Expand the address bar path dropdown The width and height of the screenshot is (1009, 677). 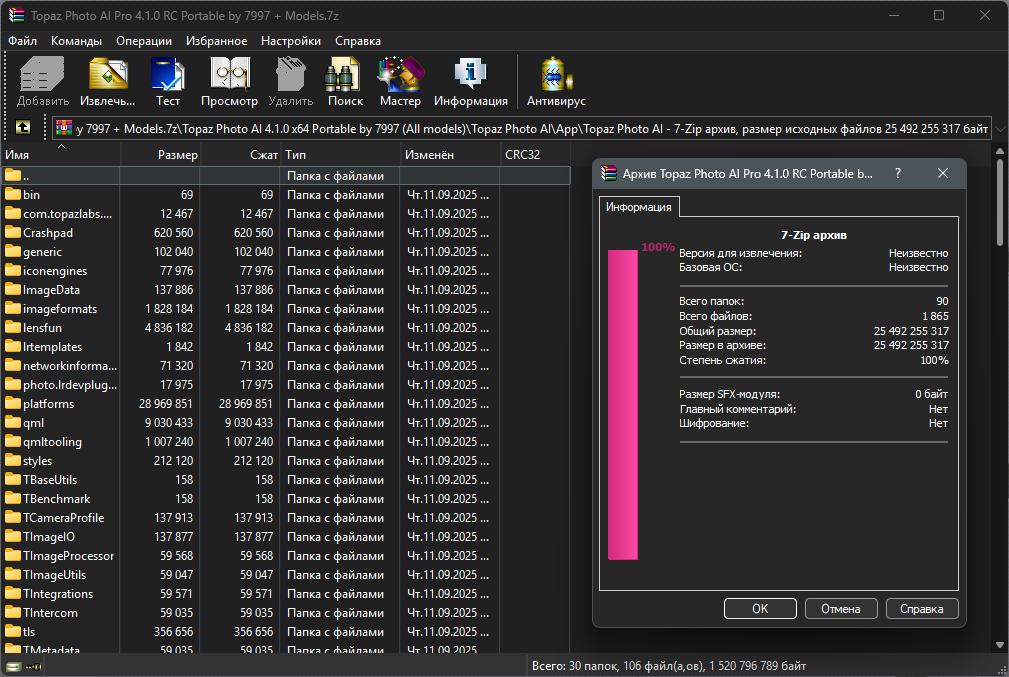(1000, 129)
